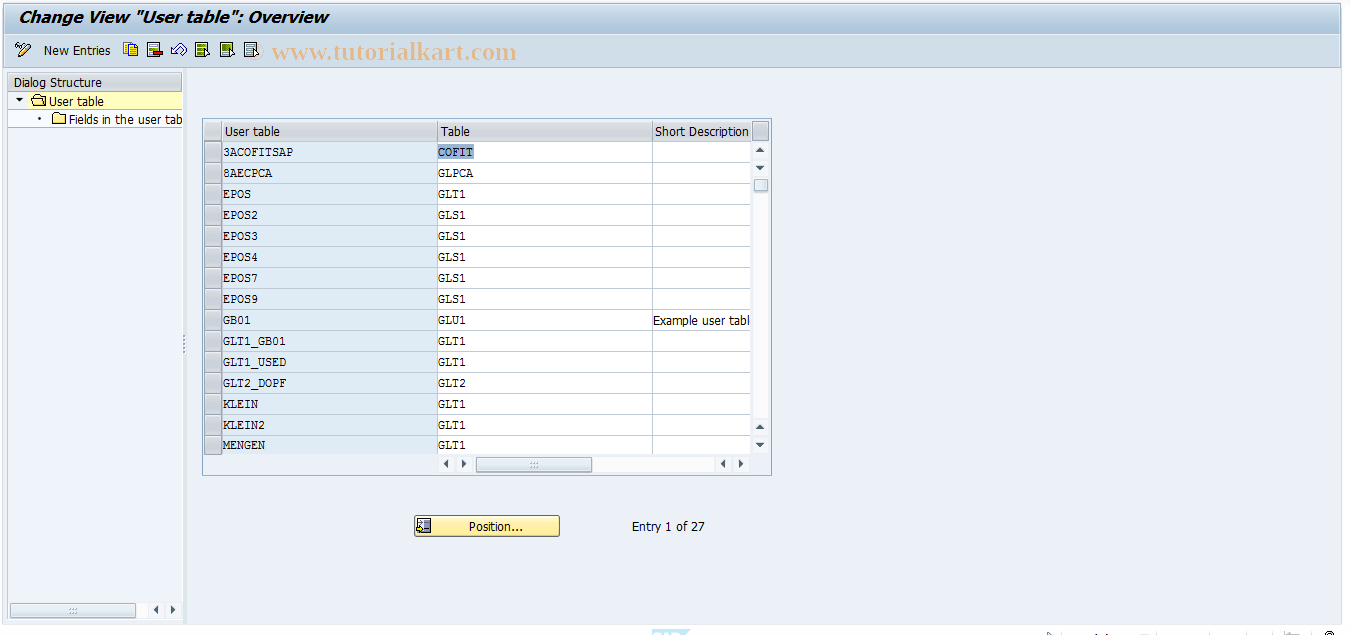Viewport: 1351px width, 635px height.
Task: Select the row containing GB01
Action: pos(212,319)
